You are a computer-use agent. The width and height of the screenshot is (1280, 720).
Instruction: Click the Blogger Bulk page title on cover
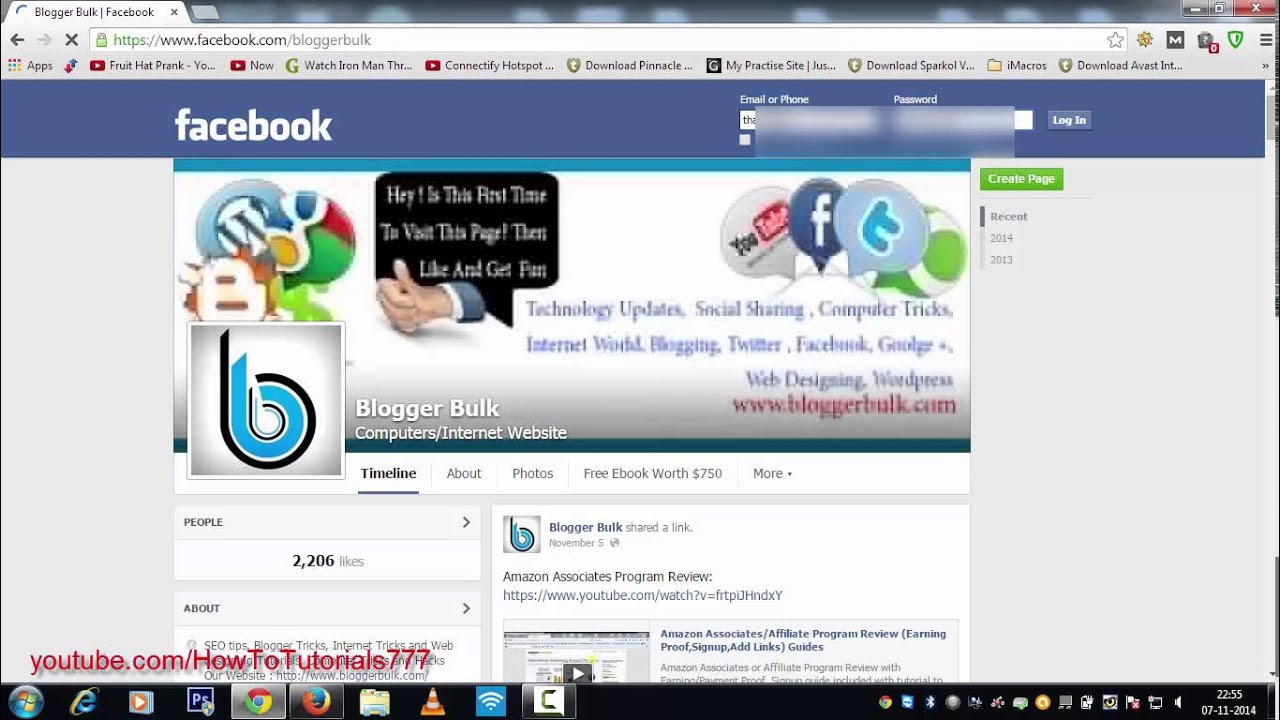tap(427, 408)
